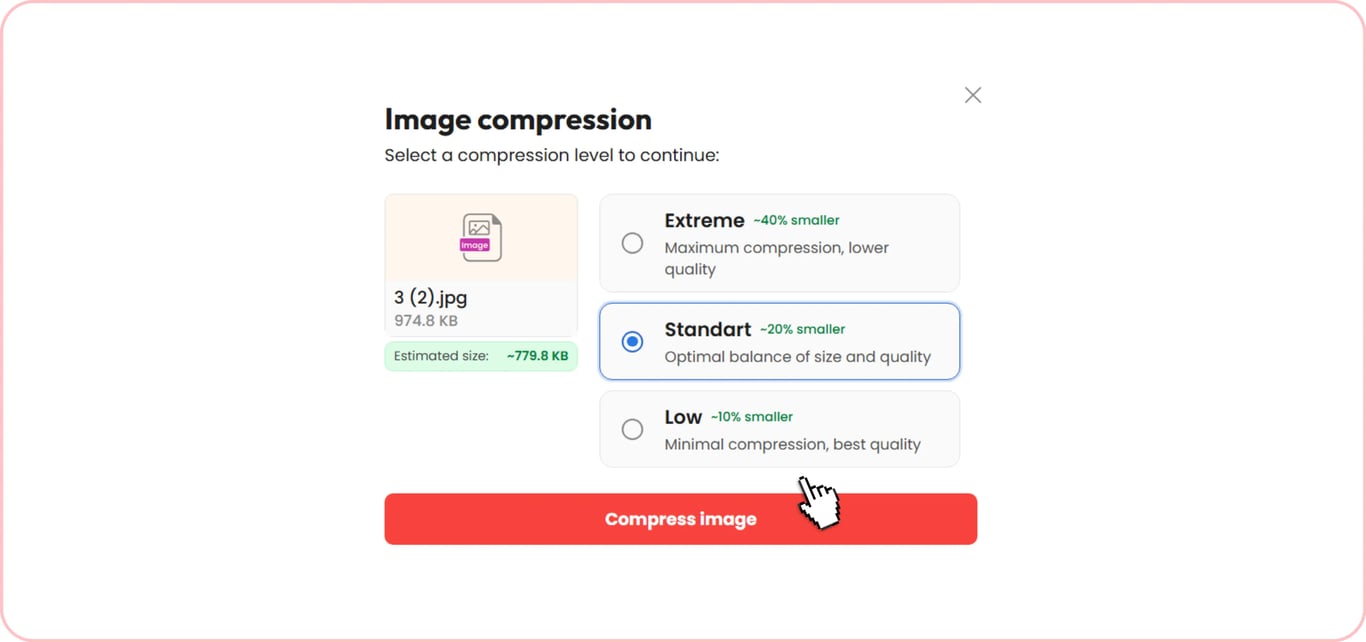Viewport: 1366px width, 642px height.
Task: Click the ~20% smaller badge
Action: pos(802,329)
